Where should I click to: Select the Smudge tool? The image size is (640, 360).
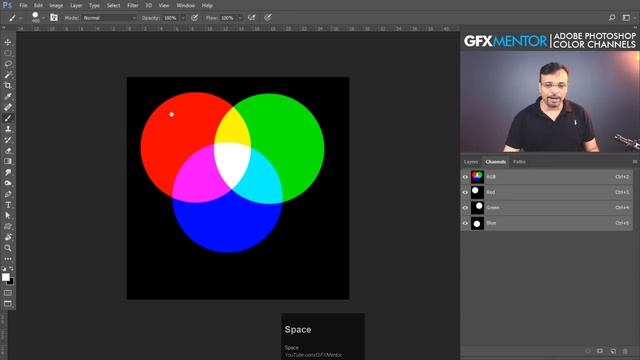tap(8, 172)
